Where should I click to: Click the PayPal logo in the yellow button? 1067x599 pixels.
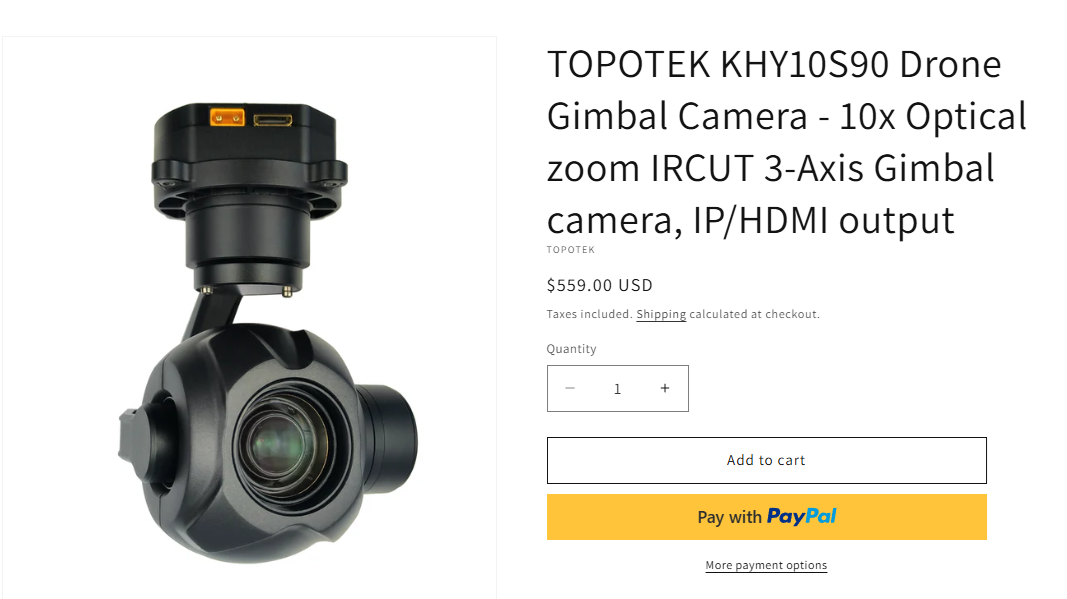[802, 517]
